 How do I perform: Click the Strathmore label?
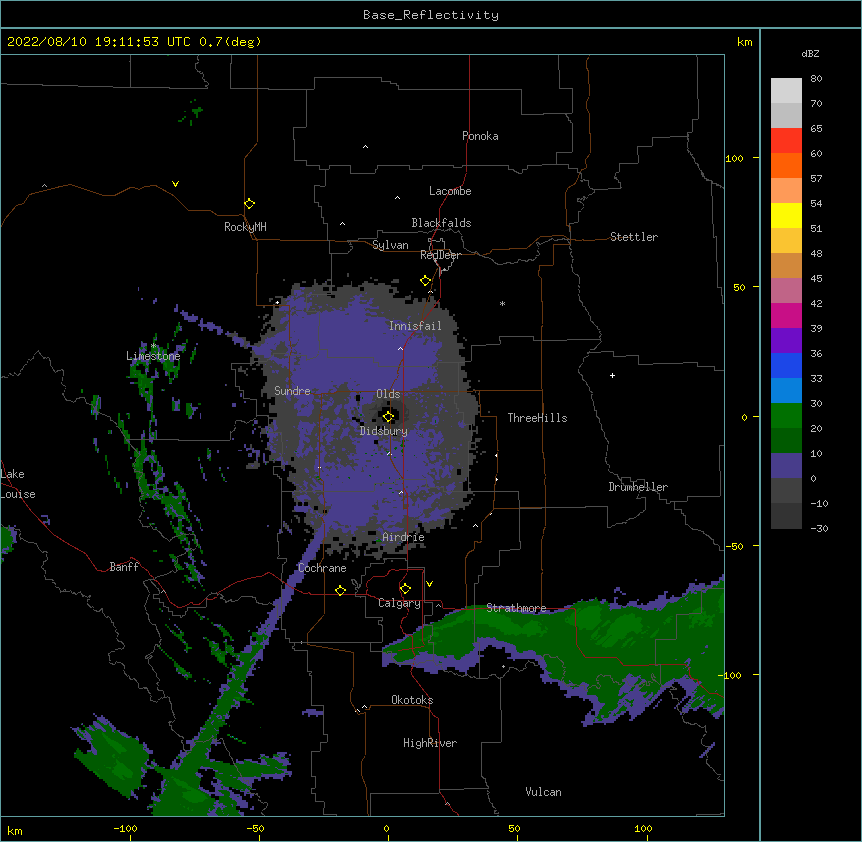pyautogui.click(x=516, y=608)
